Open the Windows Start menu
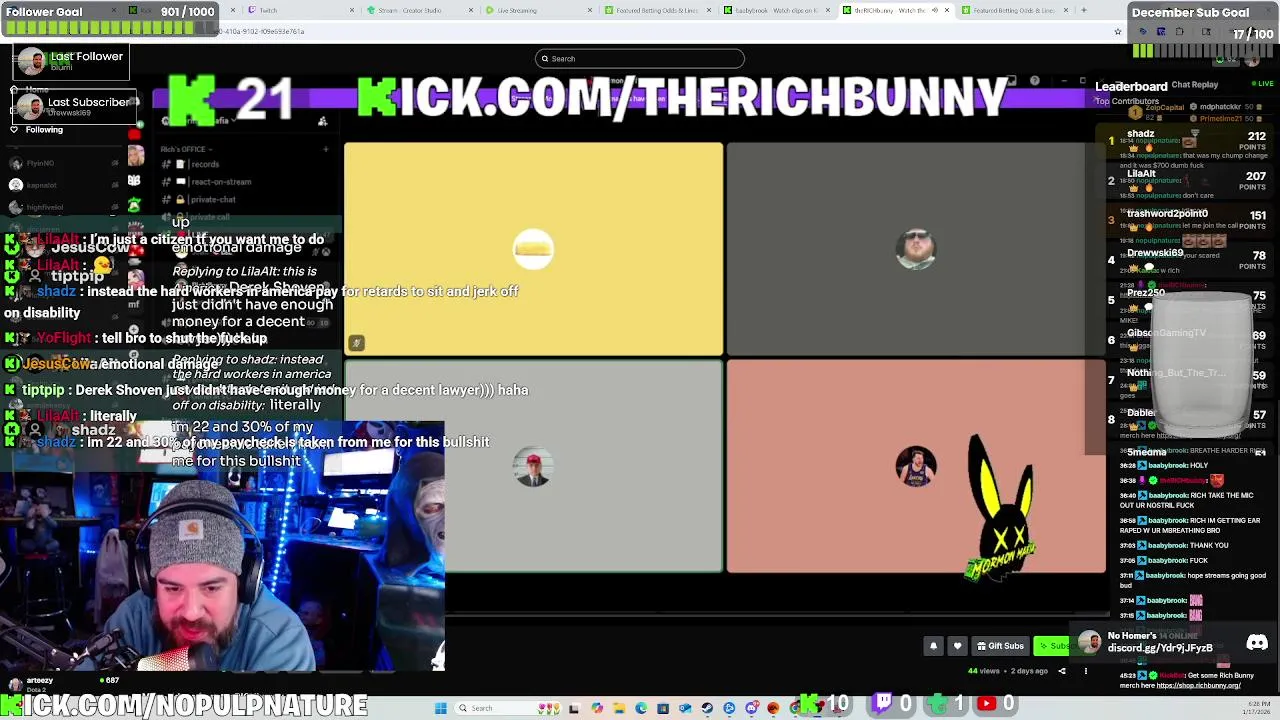 click(x=440, y=708)
